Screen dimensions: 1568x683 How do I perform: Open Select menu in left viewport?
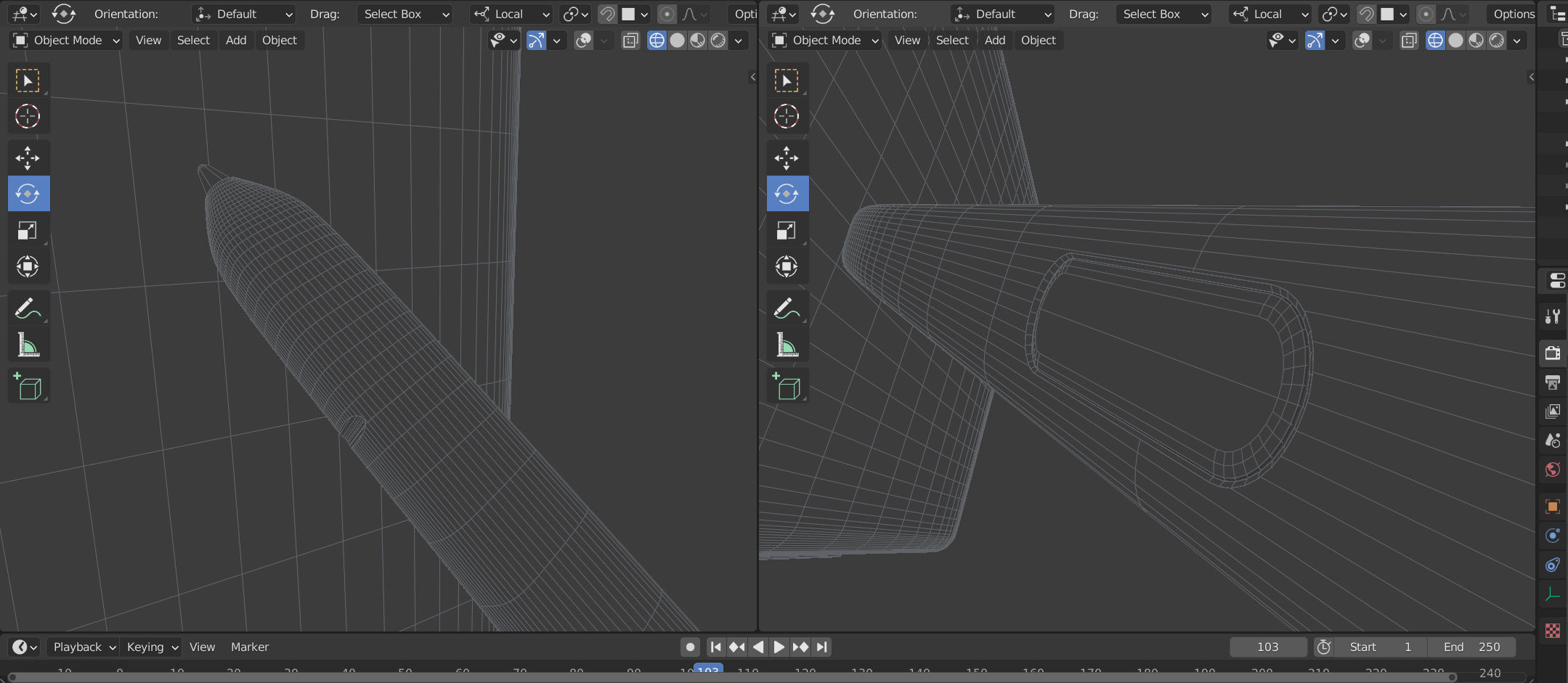(193, 41)
